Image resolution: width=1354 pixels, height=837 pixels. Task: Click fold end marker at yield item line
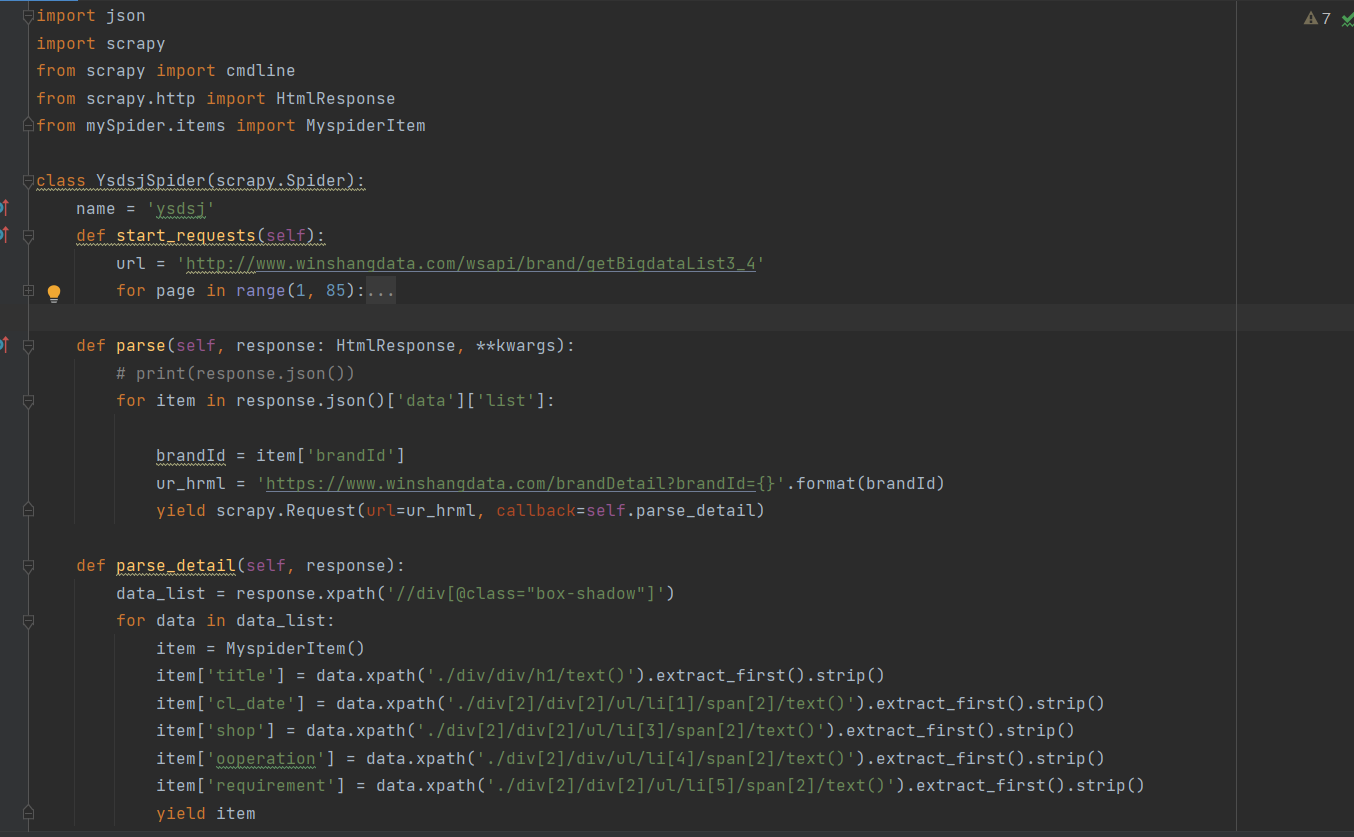coord(28,813)
